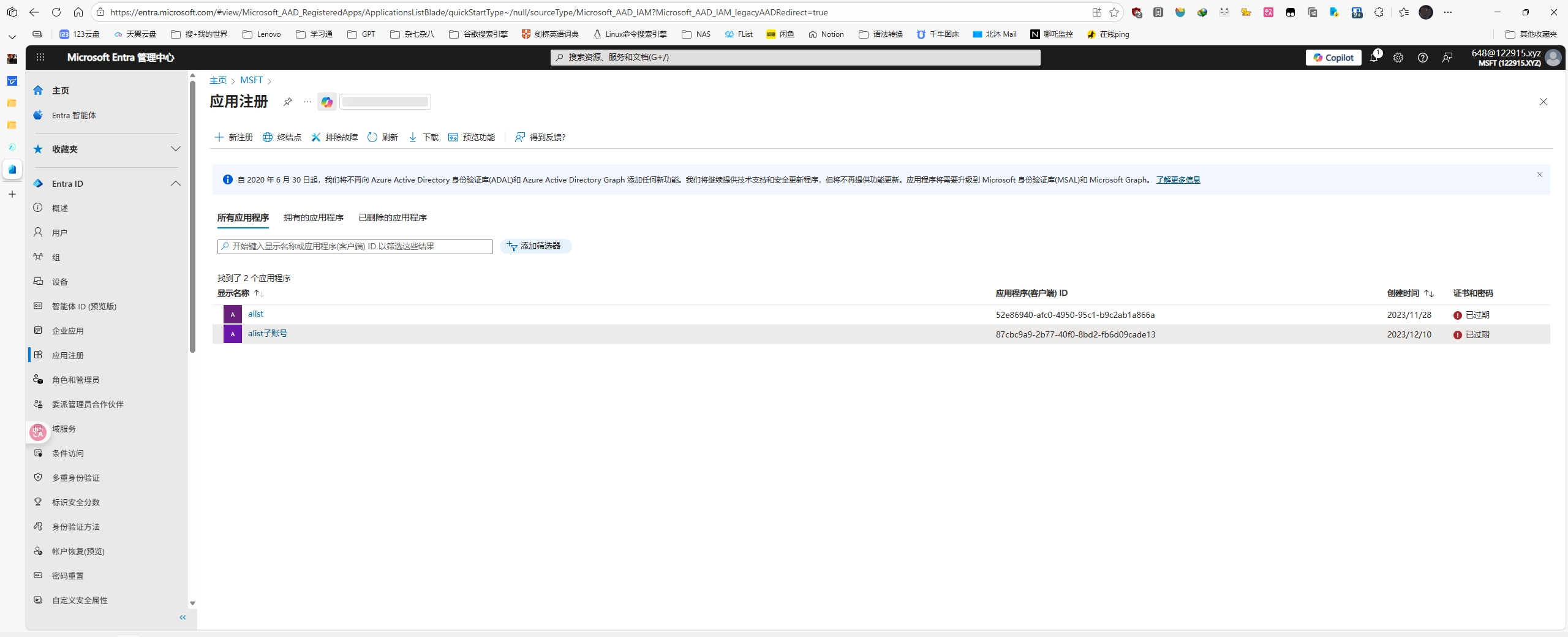Focus the app name or ID filter box
Image resolution: width=1568 pixels, height=637 pixels.
pyautogui.click(x=355, y=246)
